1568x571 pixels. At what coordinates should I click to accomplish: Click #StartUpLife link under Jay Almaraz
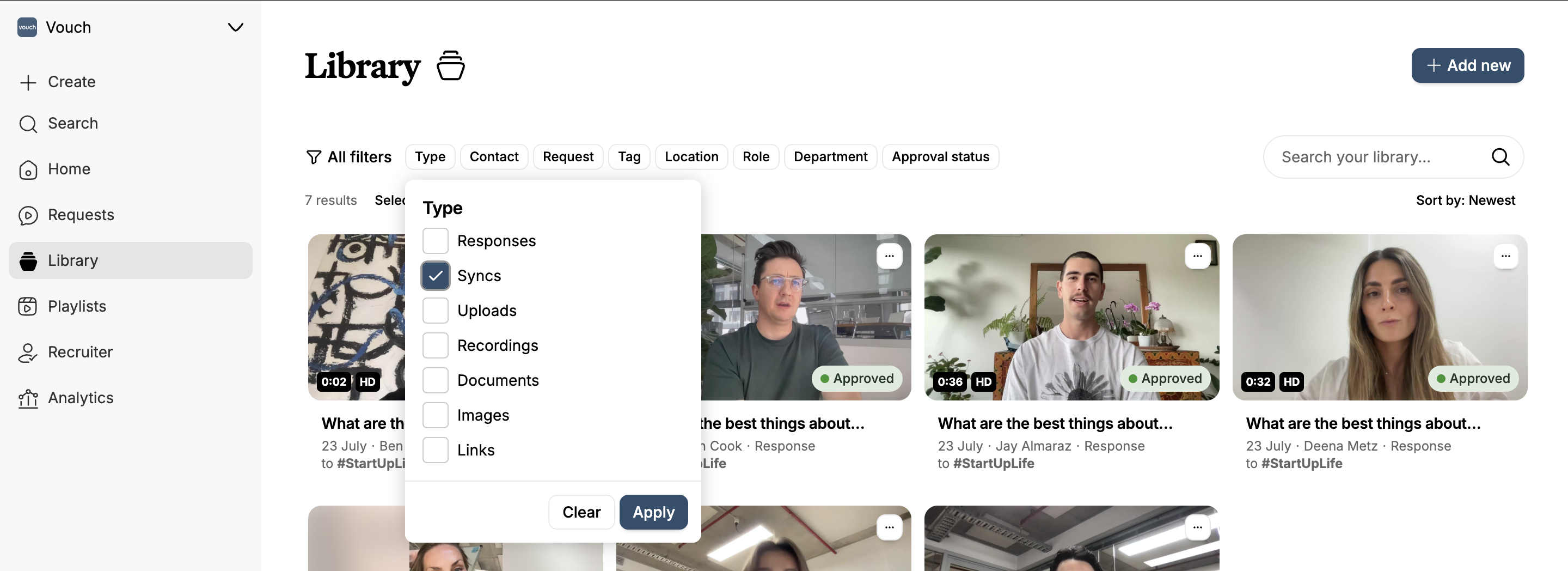pos(994,463)
